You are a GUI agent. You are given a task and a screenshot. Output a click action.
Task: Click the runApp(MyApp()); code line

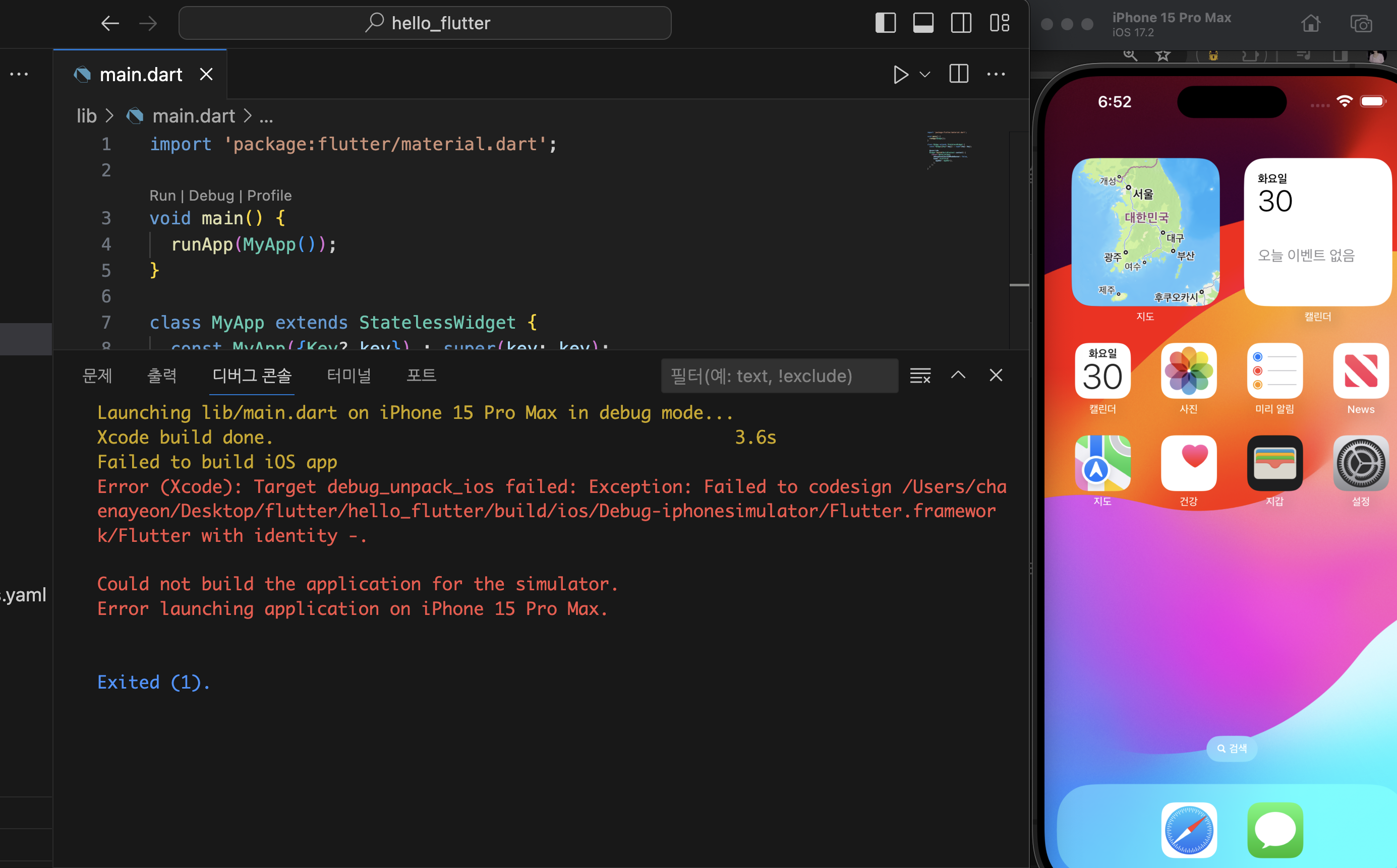coord(254,244)
